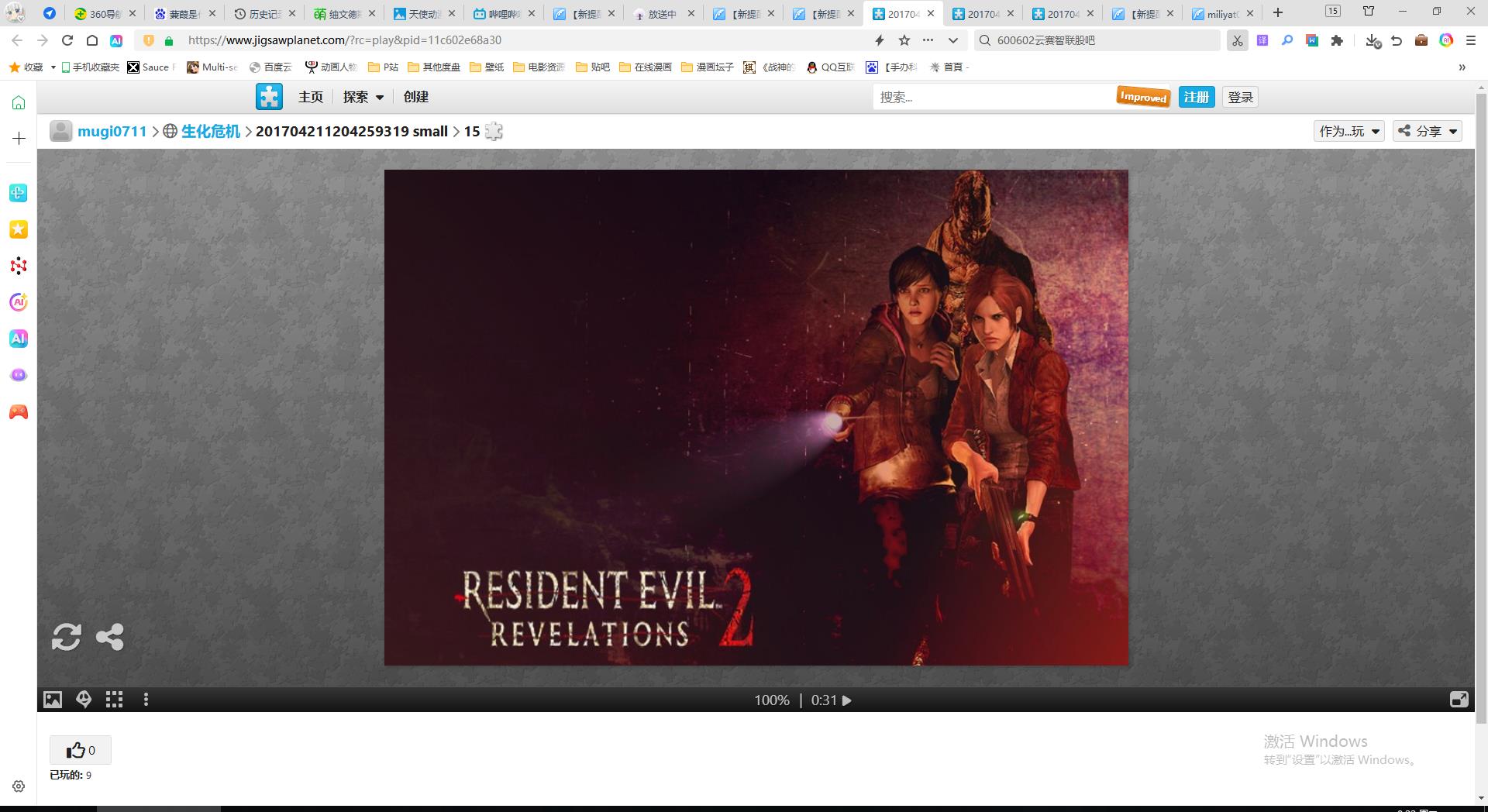Click the sidebar plus add icon

[19, 139]
